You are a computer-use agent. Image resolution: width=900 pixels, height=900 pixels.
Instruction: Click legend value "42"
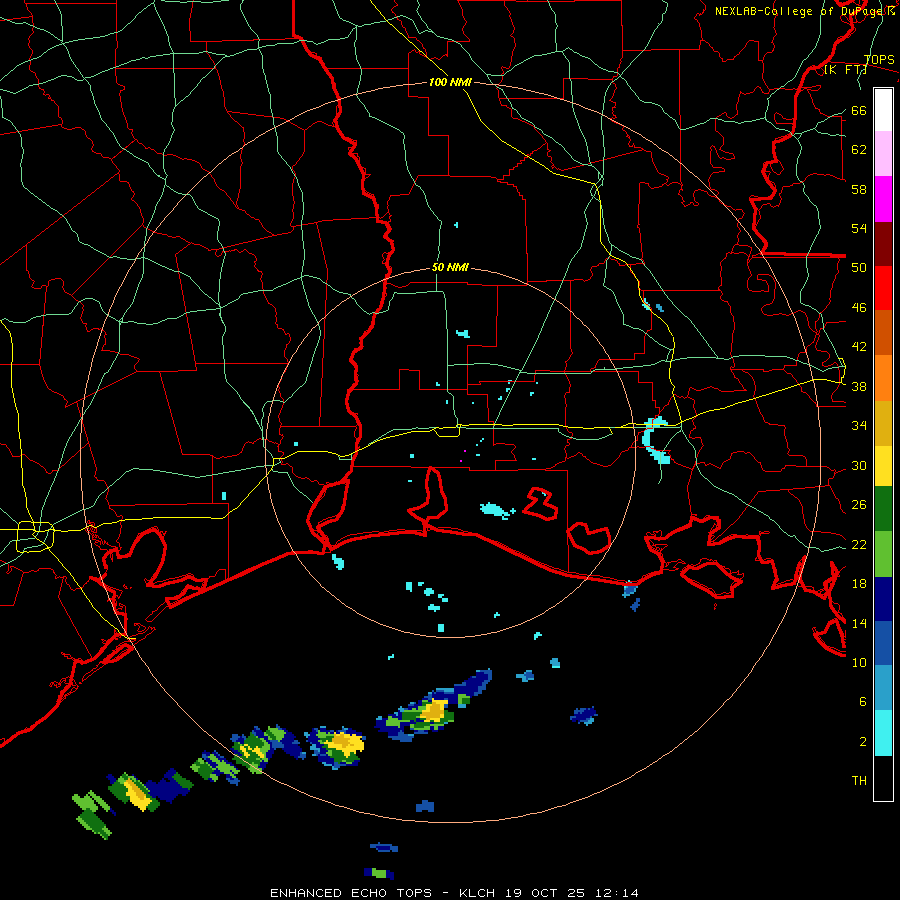859,346
